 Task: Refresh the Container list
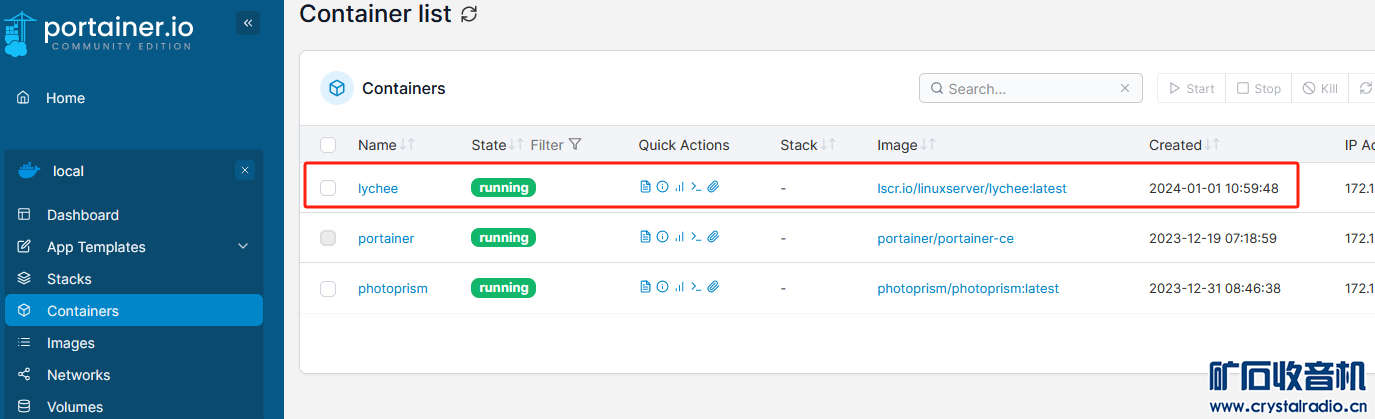coord(469,14)
